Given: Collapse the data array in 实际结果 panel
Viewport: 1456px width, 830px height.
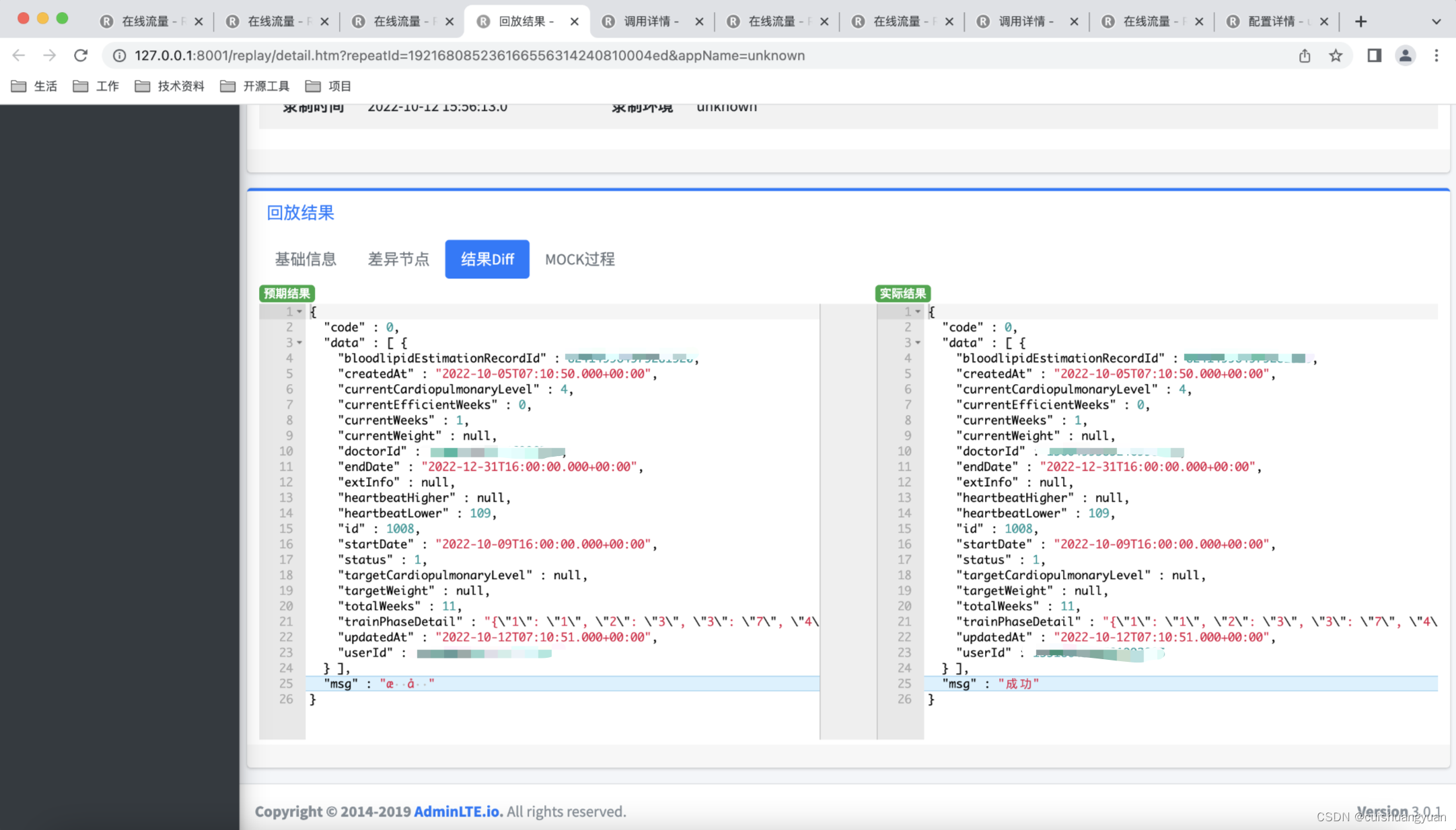Looking at the screenshot, I should [x=917, y=342].
